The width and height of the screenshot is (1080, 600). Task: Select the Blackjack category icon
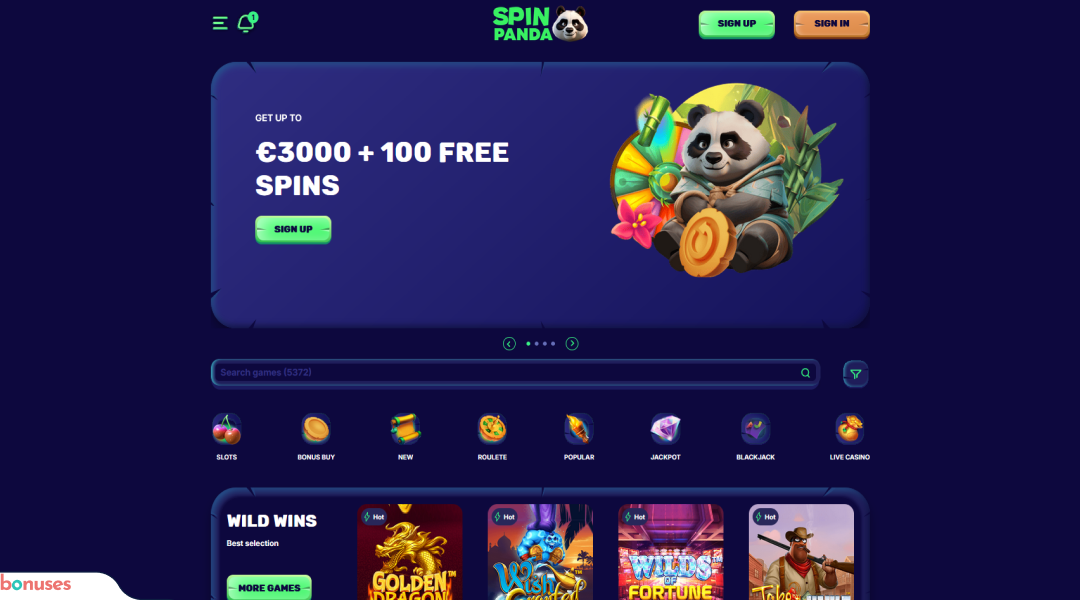756,437
